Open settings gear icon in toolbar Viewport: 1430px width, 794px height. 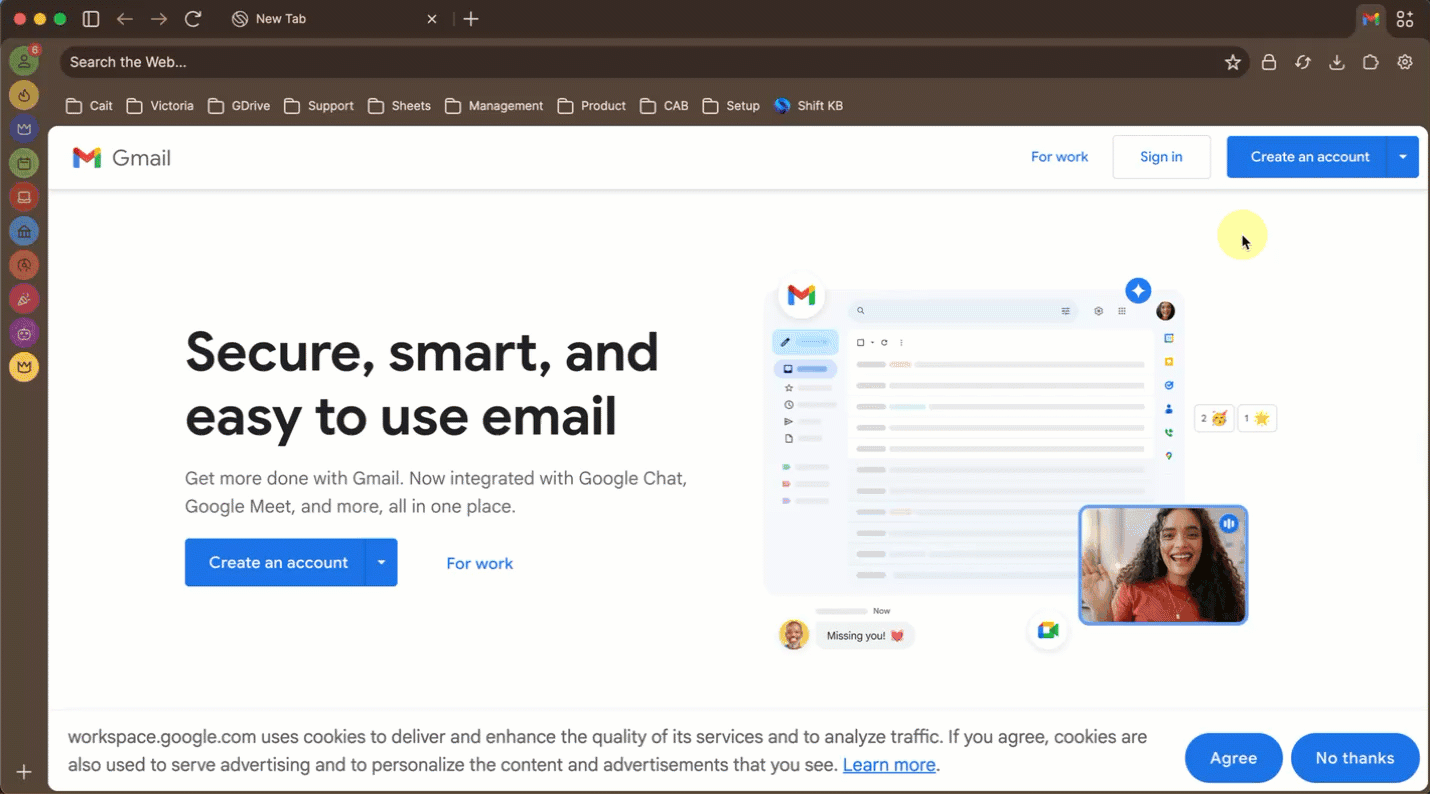1405,62
